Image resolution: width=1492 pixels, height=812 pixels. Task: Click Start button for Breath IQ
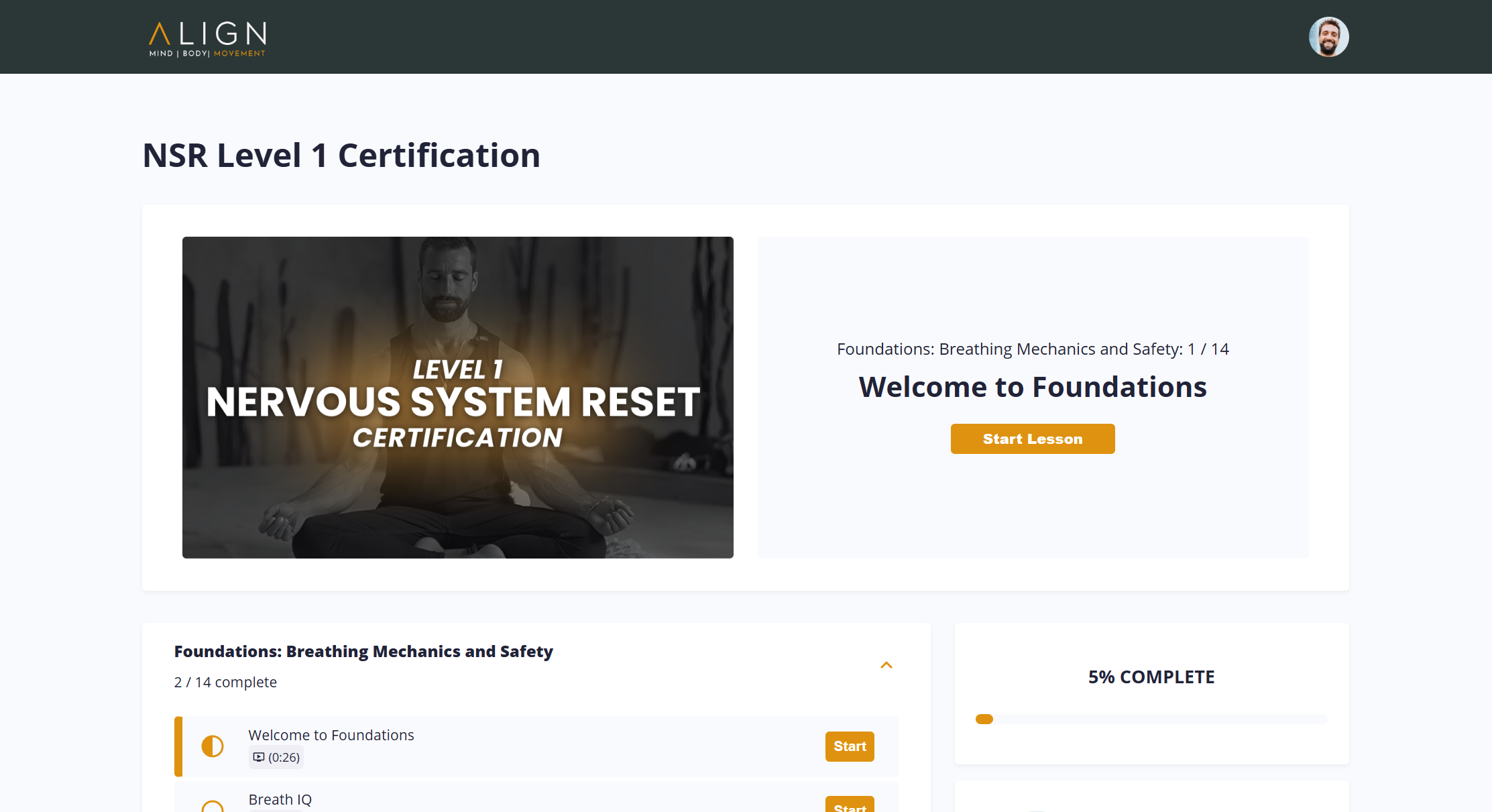click(x=849, y=805)
